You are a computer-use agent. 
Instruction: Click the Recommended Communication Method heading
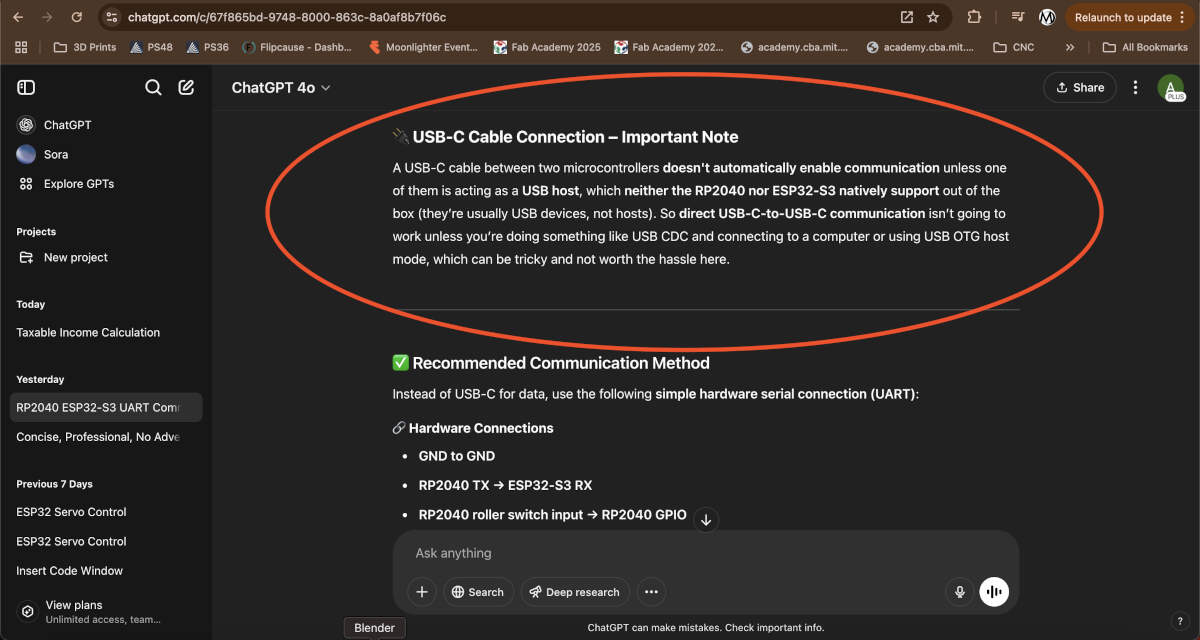(x=551, y=363)
